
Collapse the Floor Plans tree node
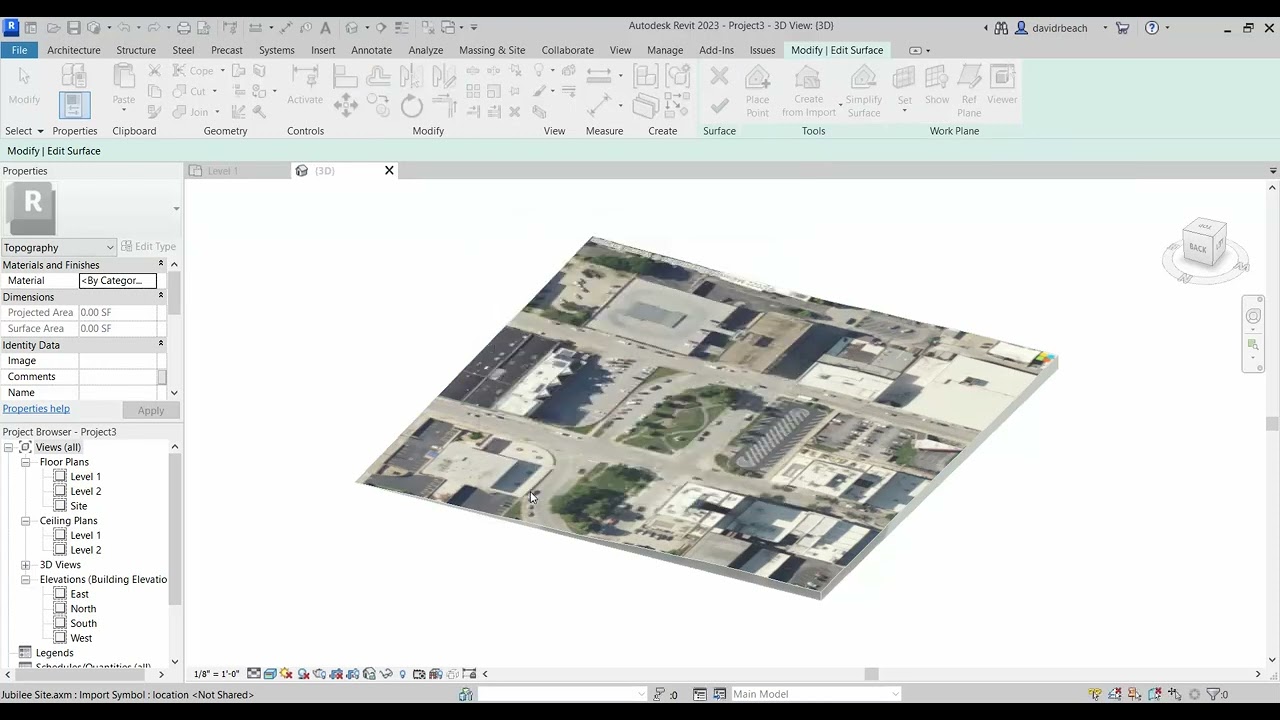pos(26,462)
